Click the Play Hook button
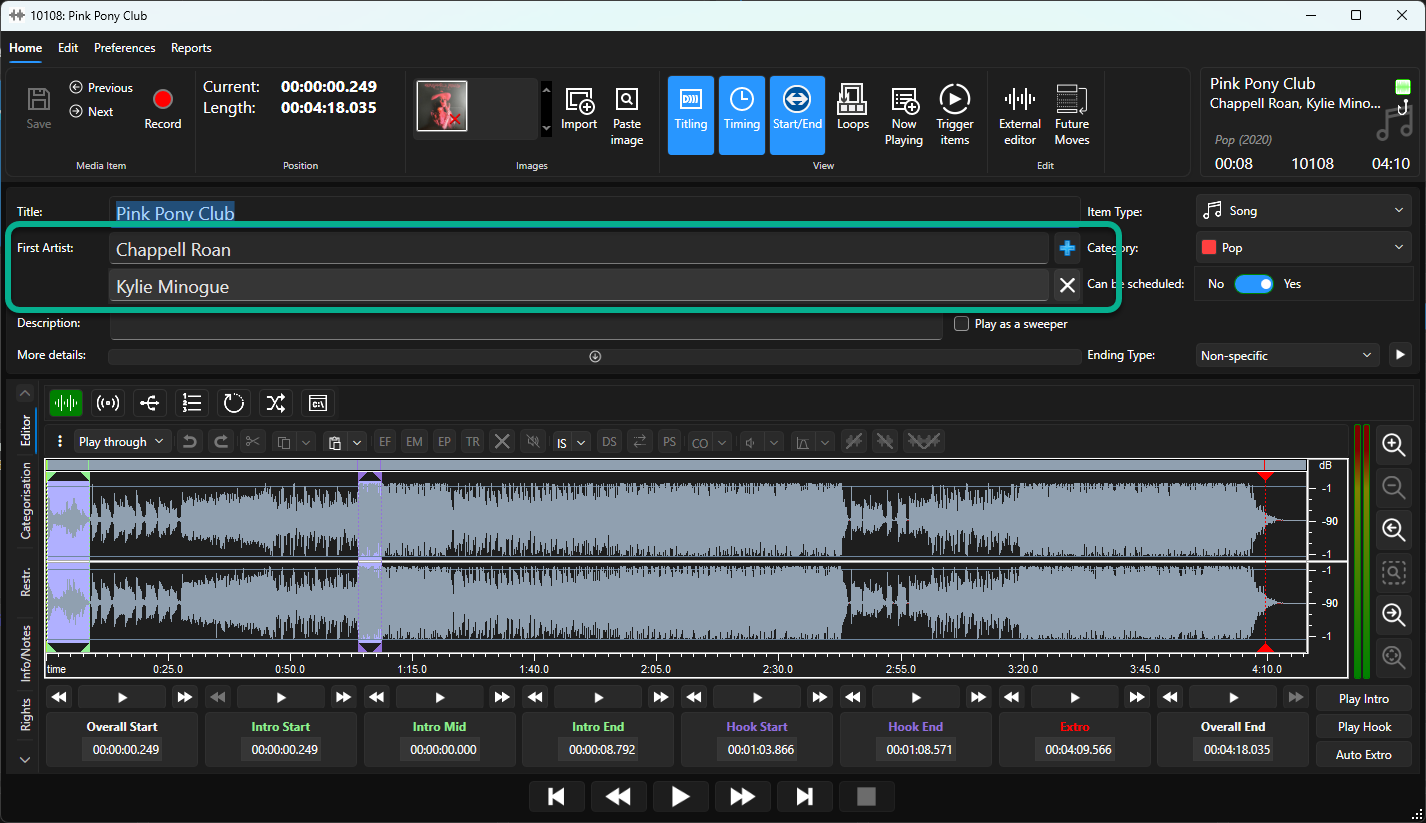Image resolution: width=1426 pixels, height=823 pixels. 1364,727
